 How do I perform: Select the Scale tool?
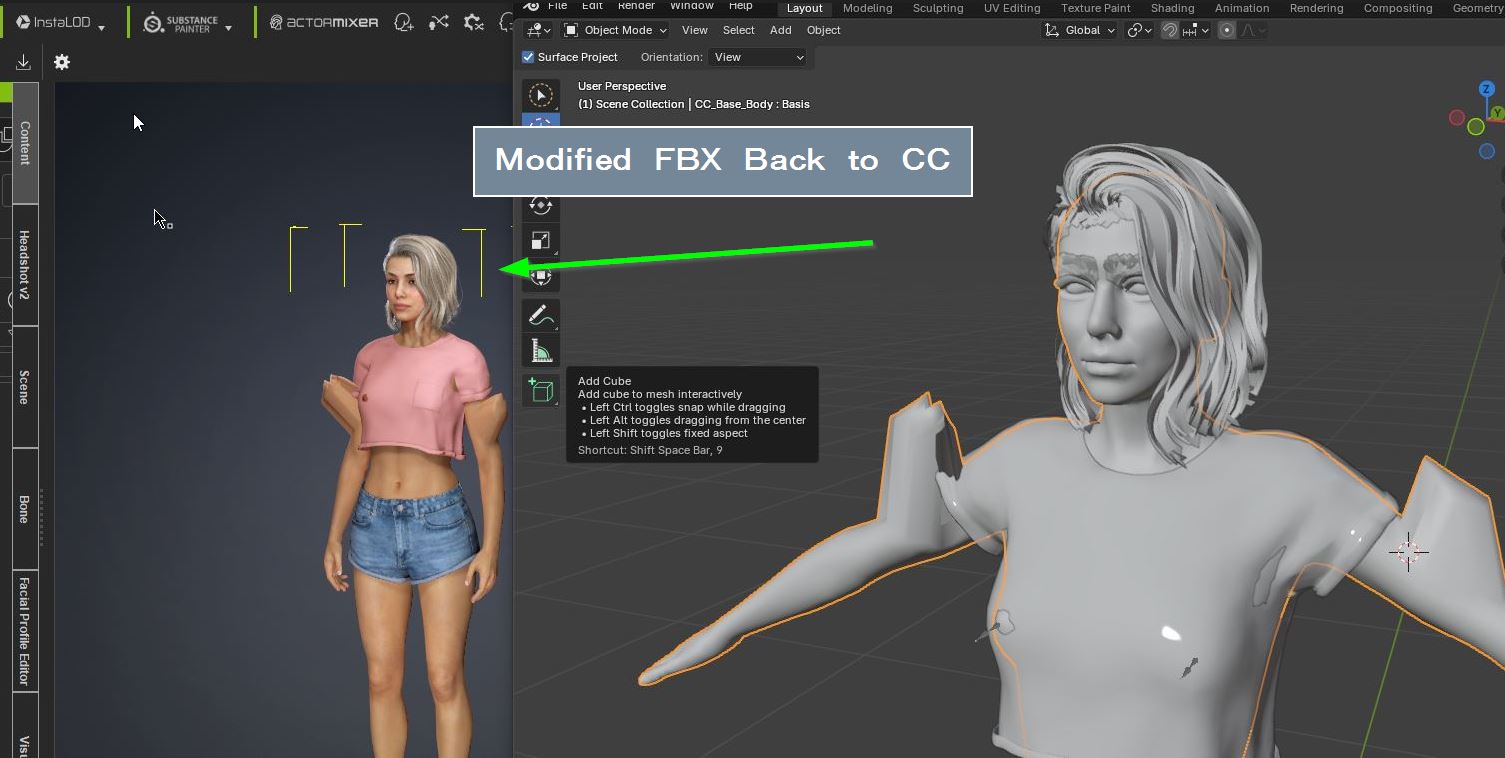click(x=540, y=241)
